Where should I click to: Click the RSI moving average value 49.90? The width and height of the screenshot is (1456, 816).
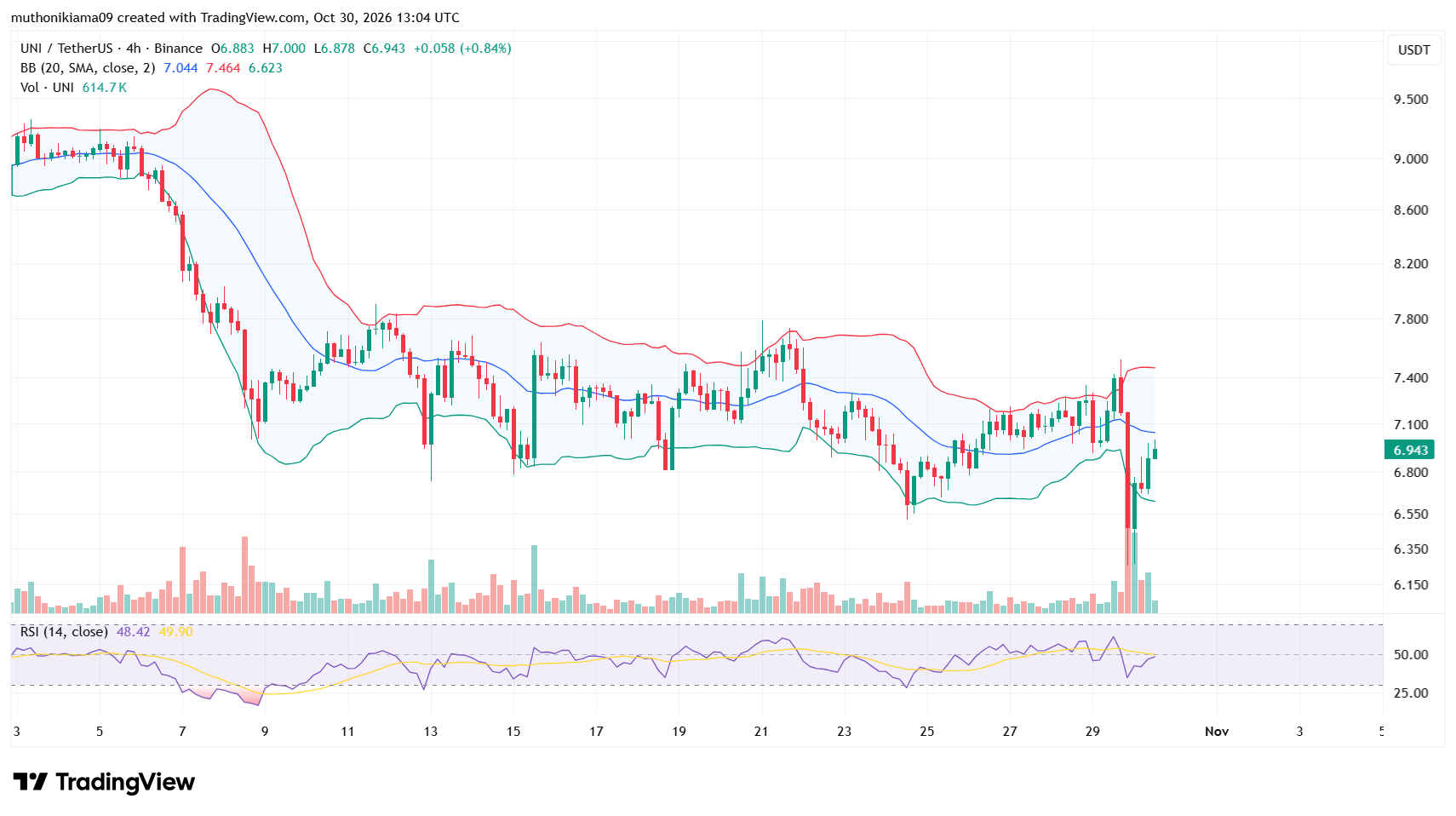pos(175,631)
